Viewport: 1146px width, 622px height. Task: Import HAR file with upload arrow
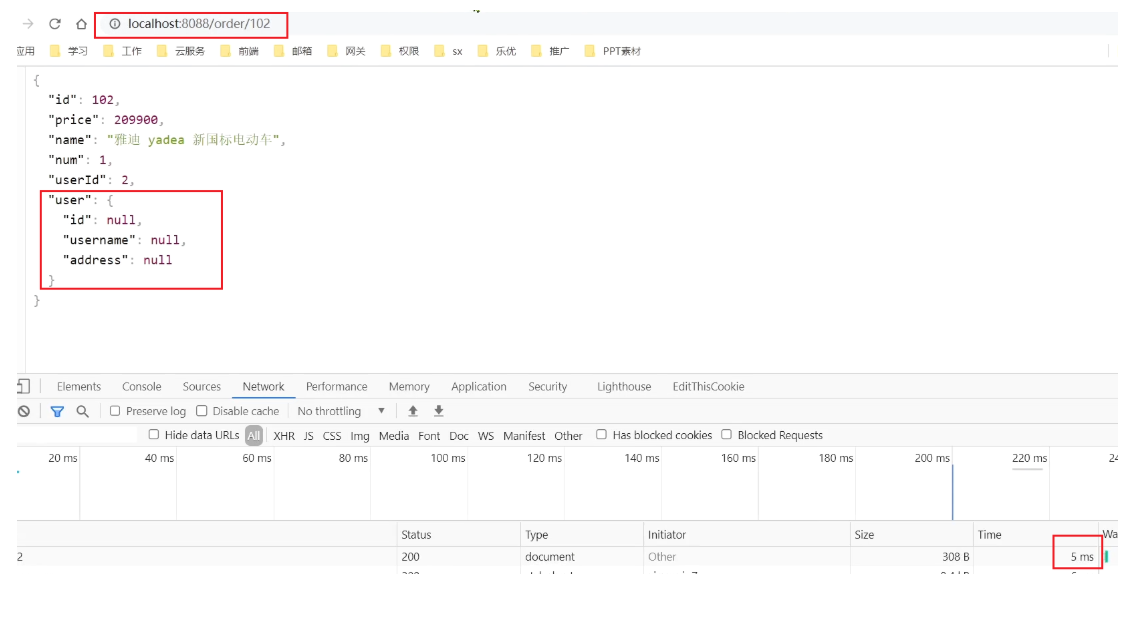click(x=413, y=411)
